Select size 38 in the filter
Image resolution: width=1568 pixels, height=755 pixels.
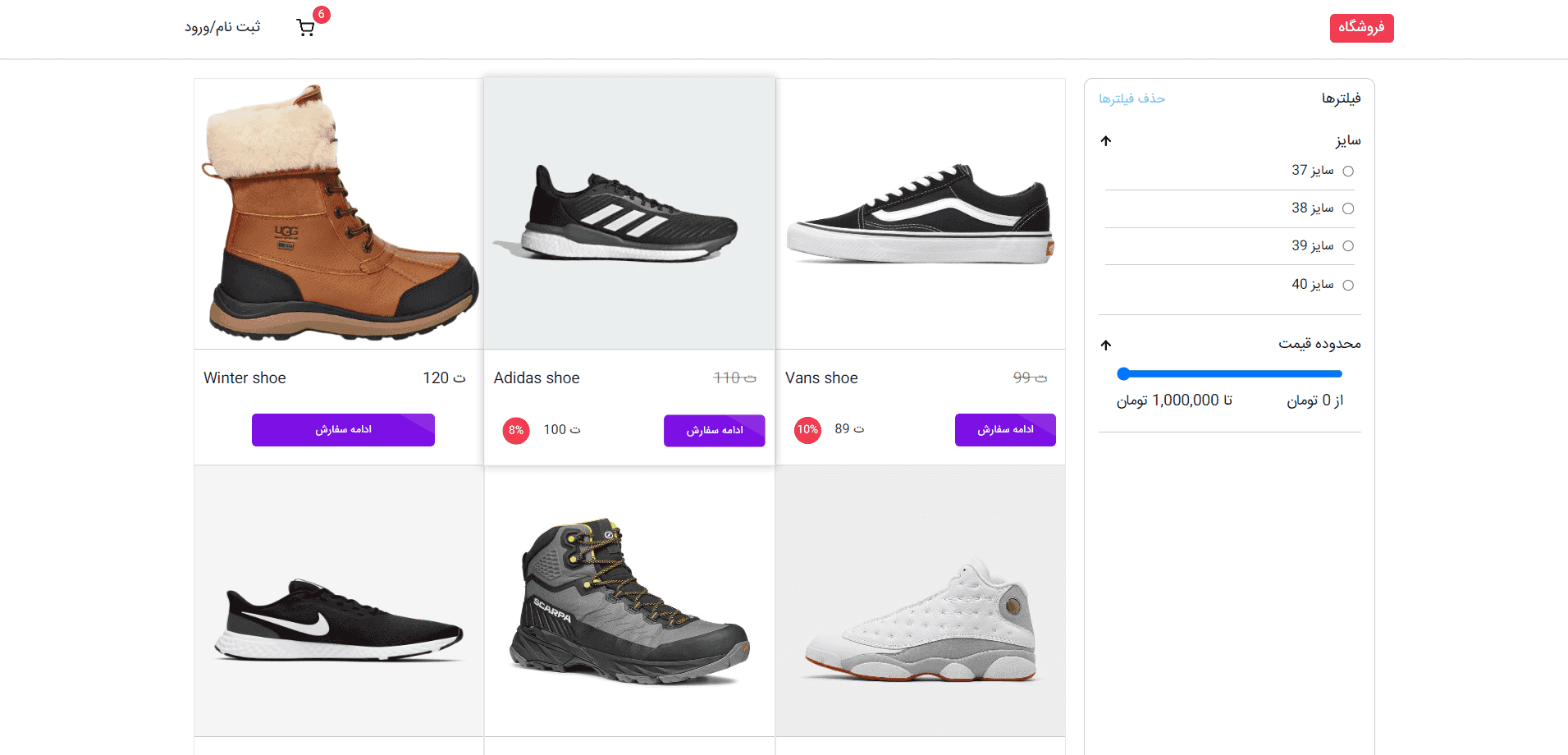click(1350, 208)
